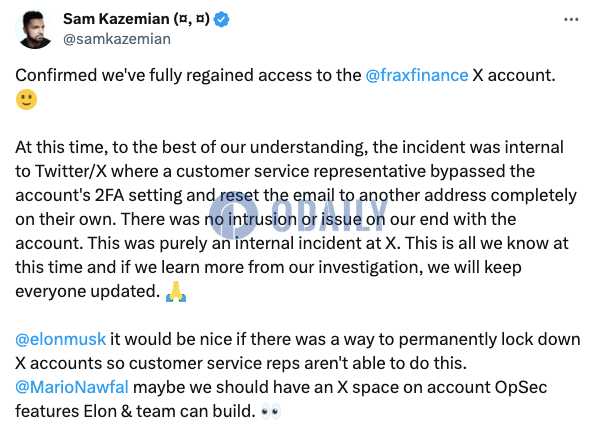
Task: Click the tweet's first line about regained access
Action: 286,75
